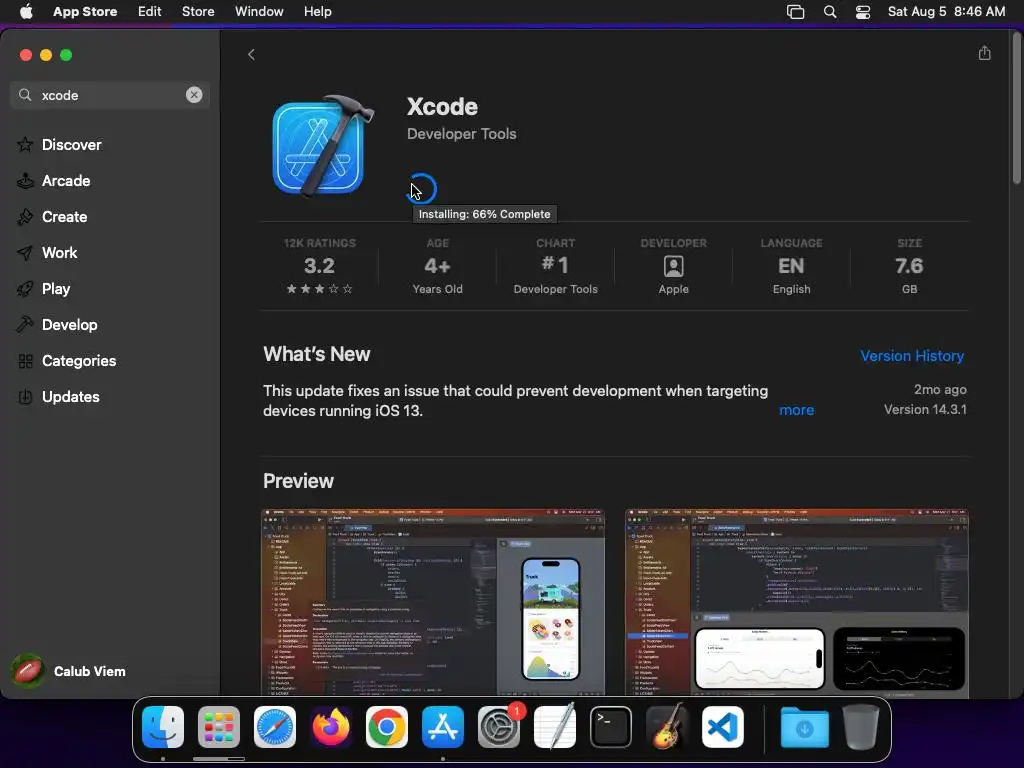The height and width of the screenshot is (768, 1024).
Task: Open the Store menu
Action: (x=198, y=12)
